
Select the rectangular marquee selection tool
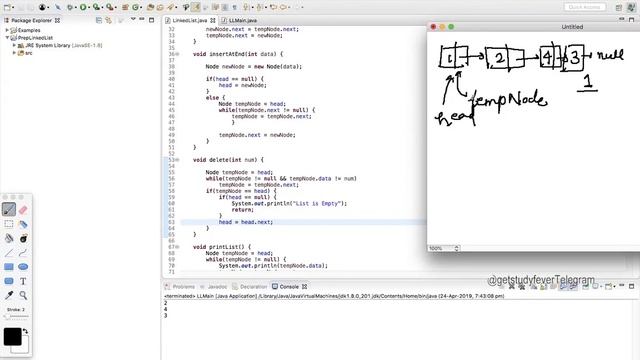click(x=9, y=224)
